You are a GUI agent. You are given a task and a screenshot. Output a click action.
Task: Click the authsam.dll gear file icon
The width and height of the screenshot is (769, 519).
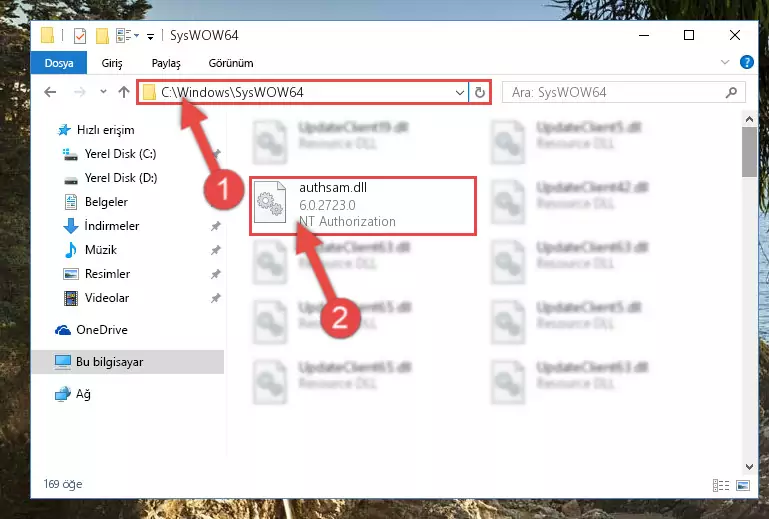270,202
